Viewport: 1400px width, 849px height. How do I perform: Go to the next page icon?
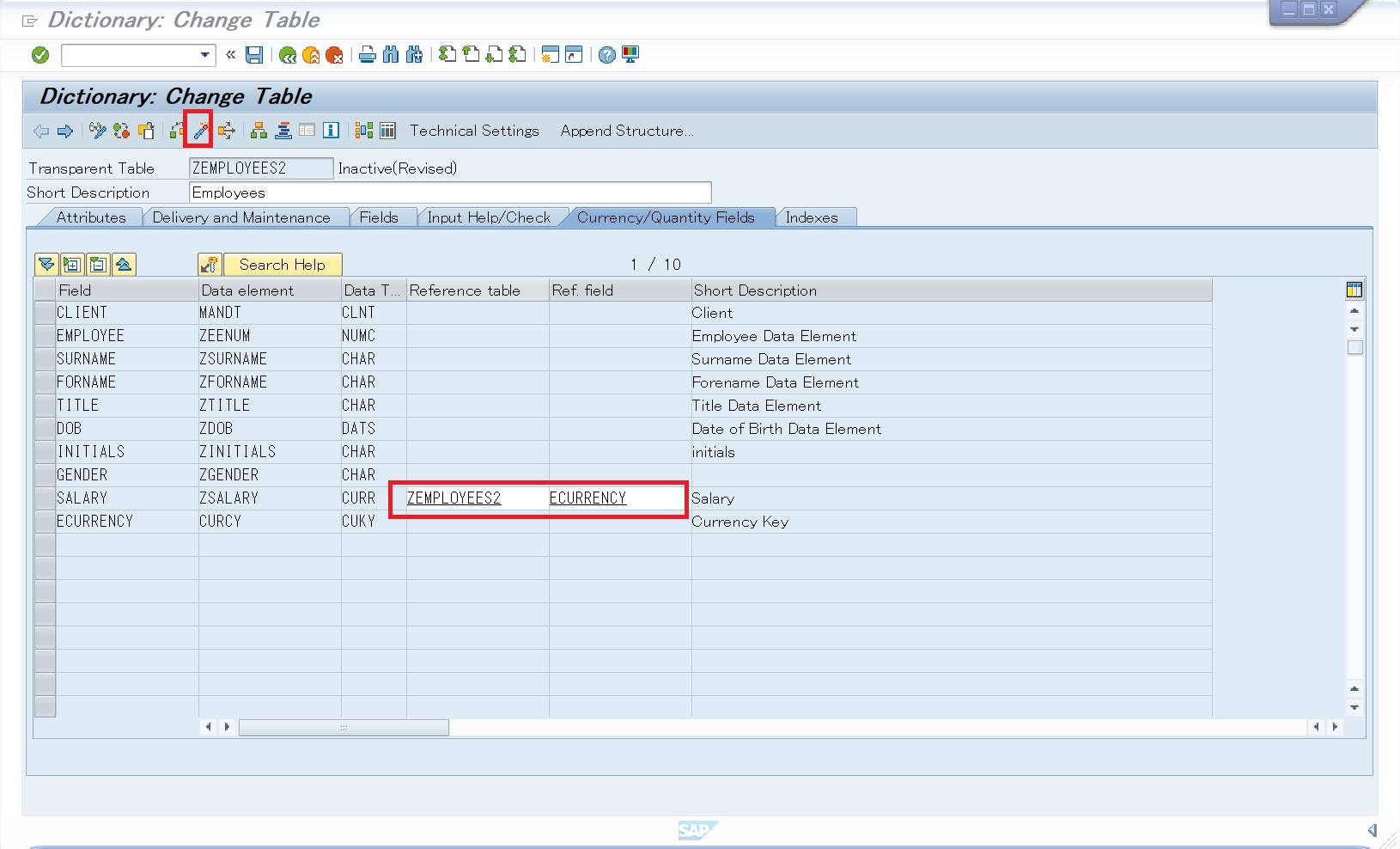(494, 55)
